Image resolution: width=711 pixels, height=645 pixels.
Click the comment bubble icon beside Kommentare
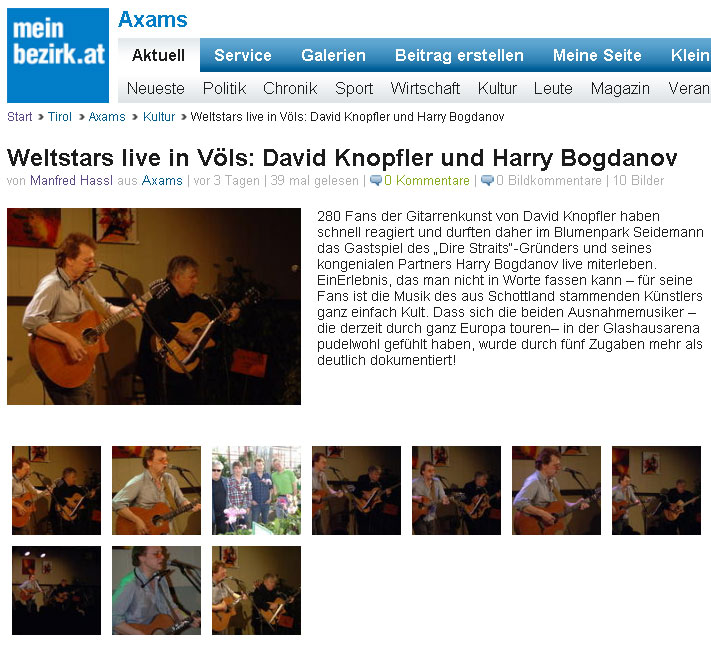pyautogui.click(x=376, y=180)
